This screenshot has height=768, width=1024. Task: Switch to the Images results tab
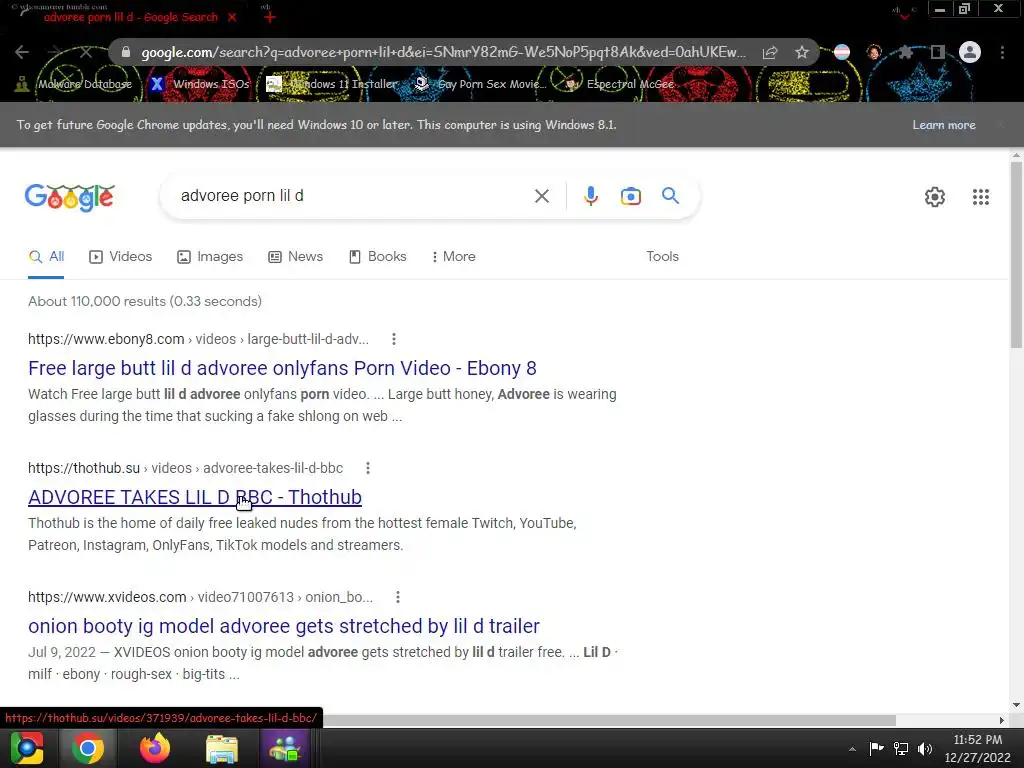tap(210, 257)
